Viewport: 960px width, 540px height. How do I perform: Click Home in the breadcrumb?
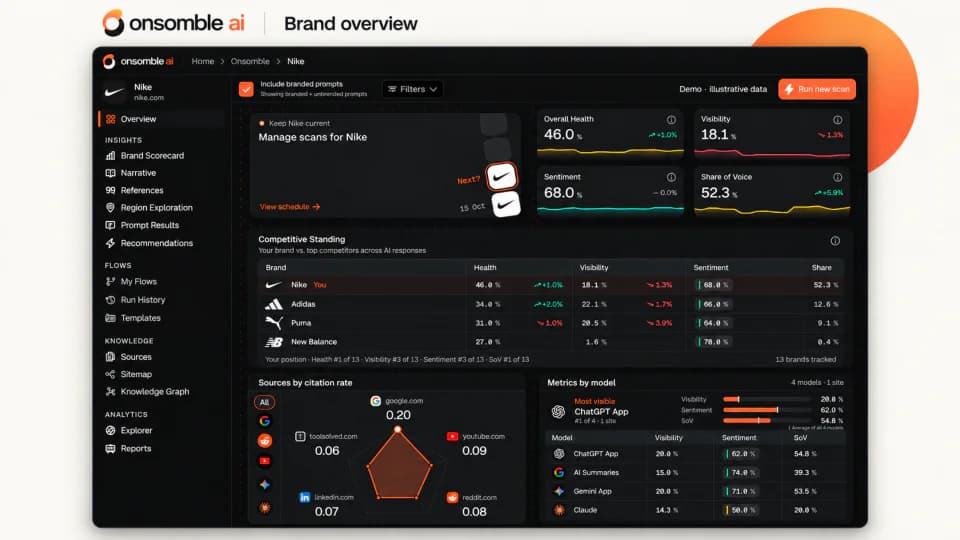click(203, 61)
